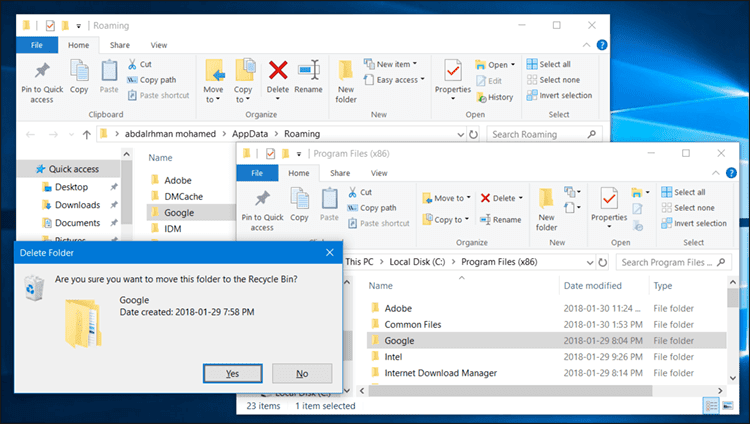Toggle properties checkmark in Roaming title bar

(50, 25)
